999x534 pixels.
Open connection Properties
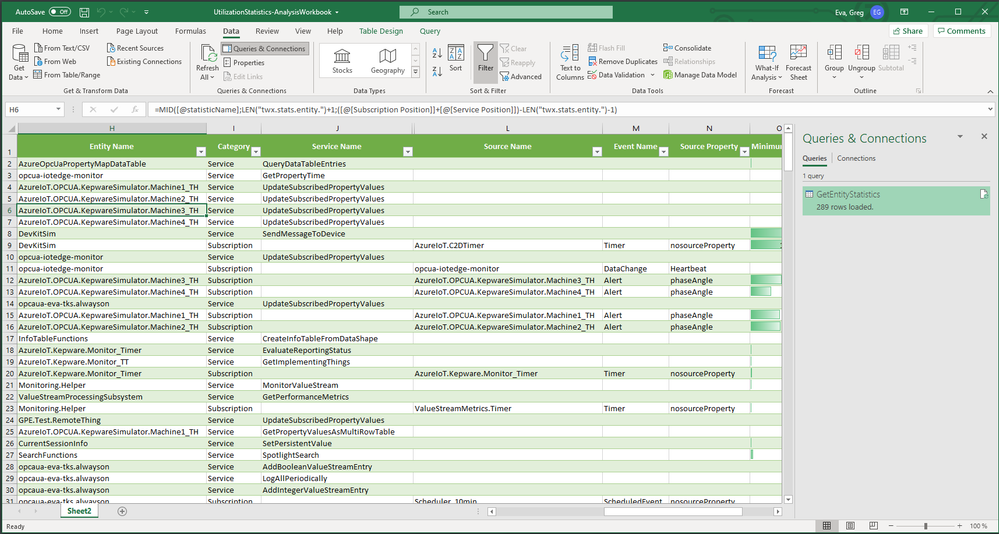point(243,62)
